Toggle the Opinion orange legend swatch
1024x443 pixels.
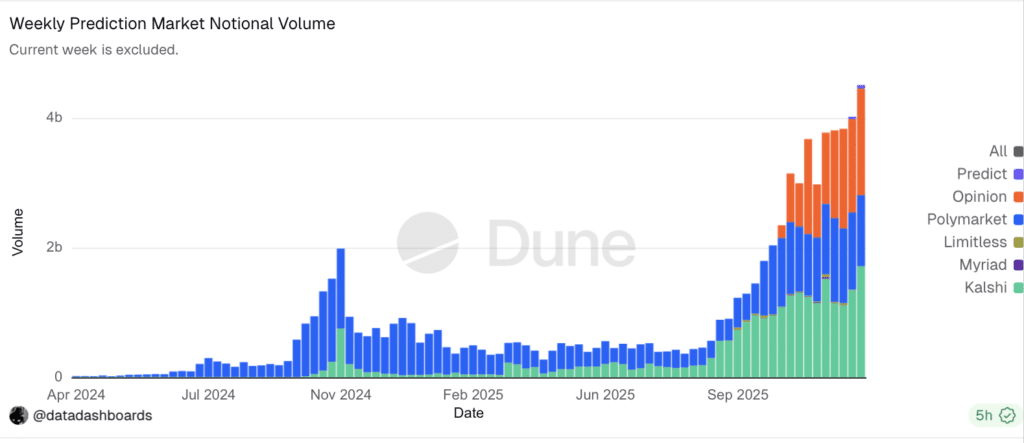coord(1018,197)
